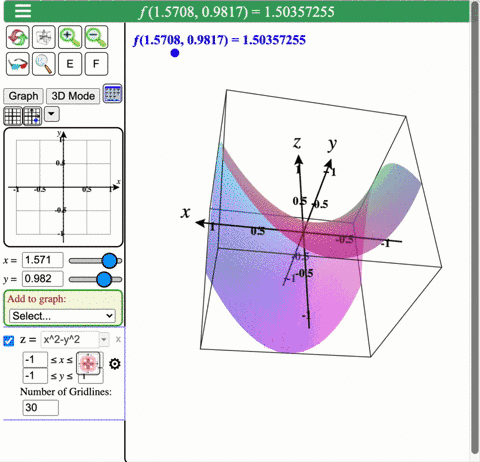The width and height of the screenshot is (480, 462).
Task: Remove the function with the x button
Action: pos(118,340)
